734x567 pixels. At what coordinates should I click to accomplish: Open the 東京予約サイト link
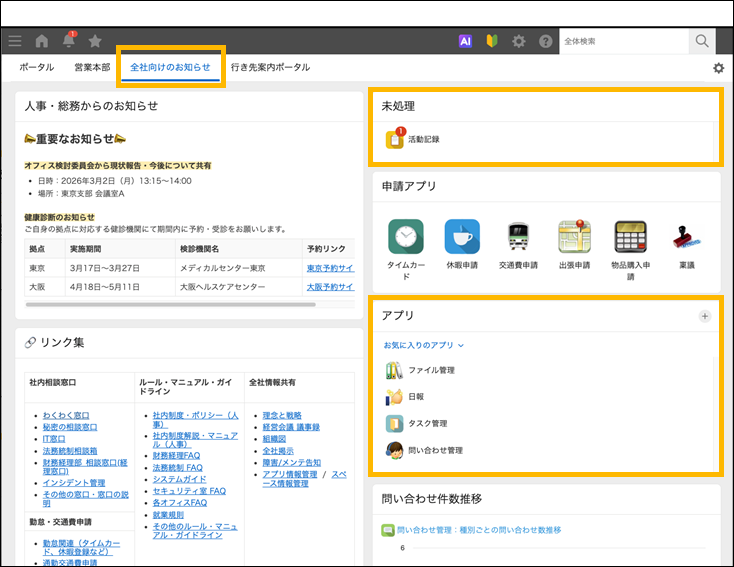(329, 268)
